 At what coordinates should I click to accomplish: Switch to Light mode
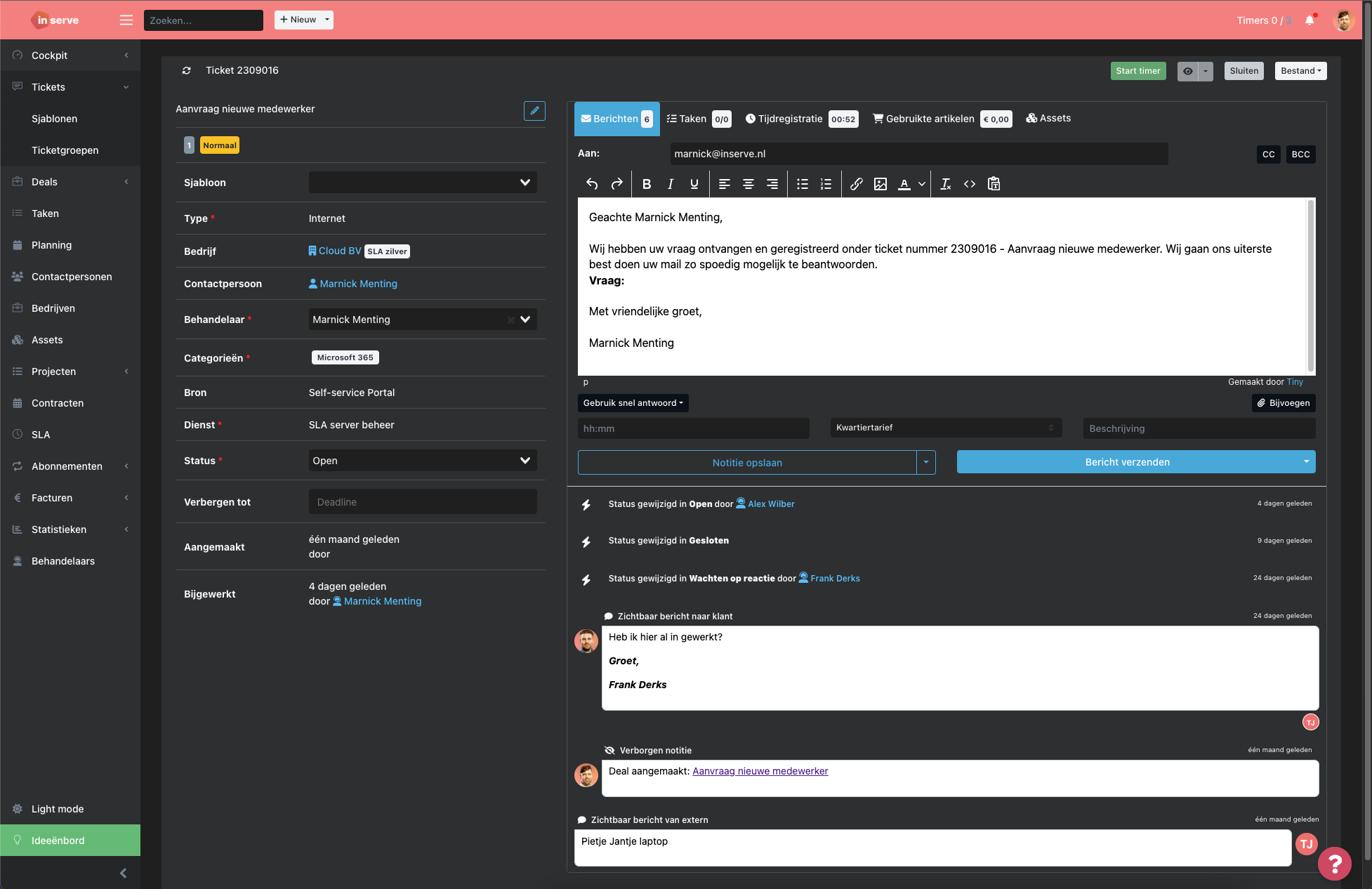(57, 808)
